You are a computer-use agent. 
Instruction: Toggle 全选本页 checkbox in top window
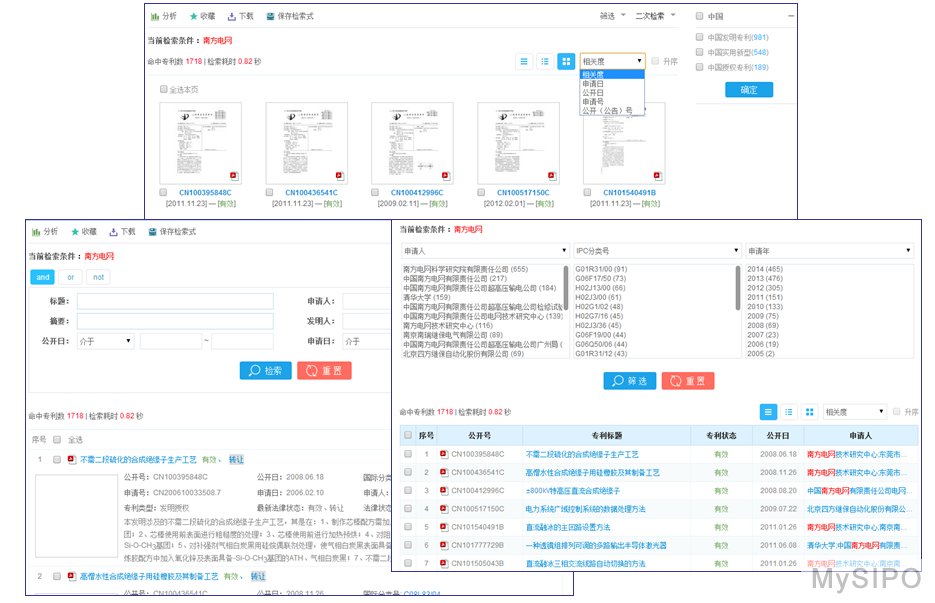tap(163, 89)
